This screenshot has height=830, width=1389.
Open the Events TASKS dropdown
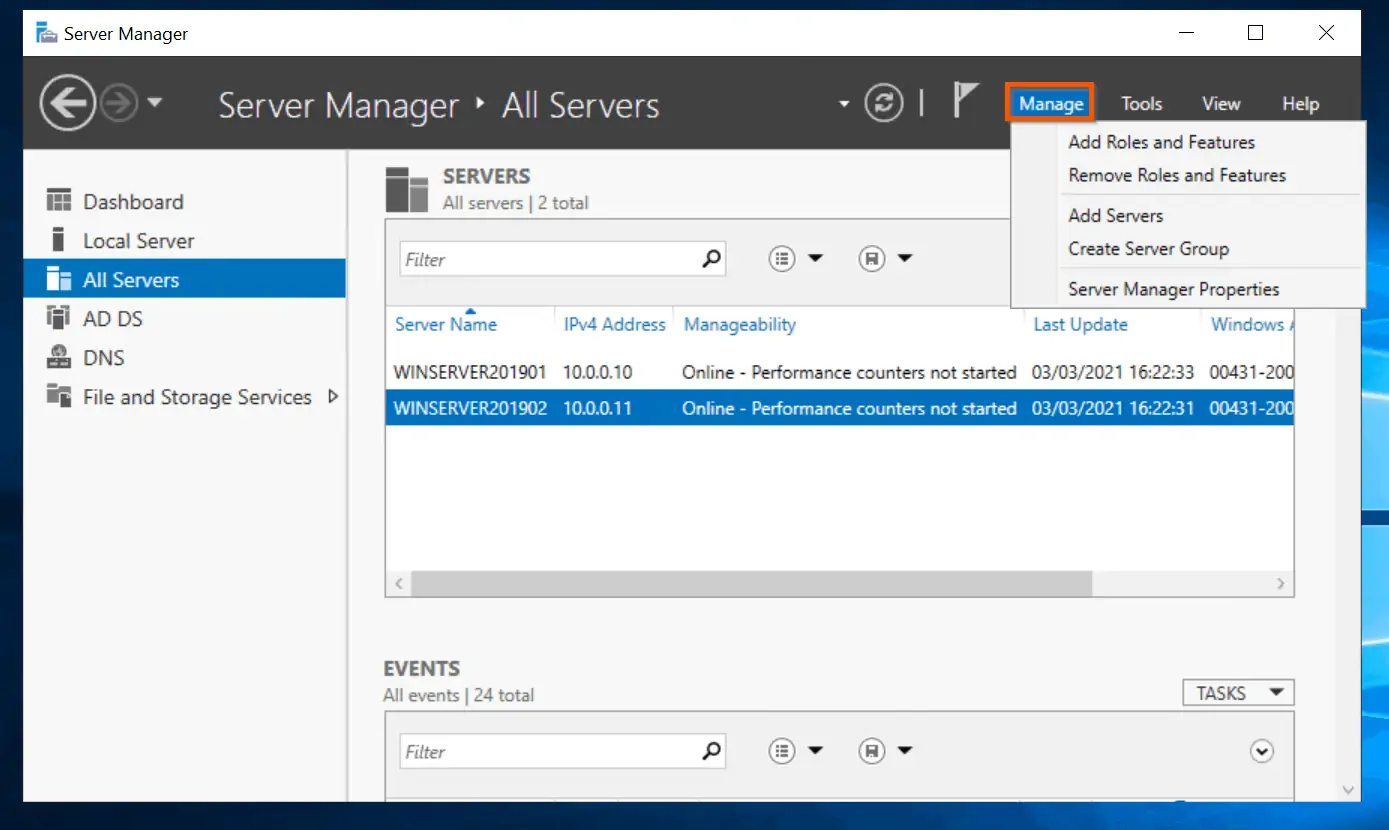[x=1238, y=693]
